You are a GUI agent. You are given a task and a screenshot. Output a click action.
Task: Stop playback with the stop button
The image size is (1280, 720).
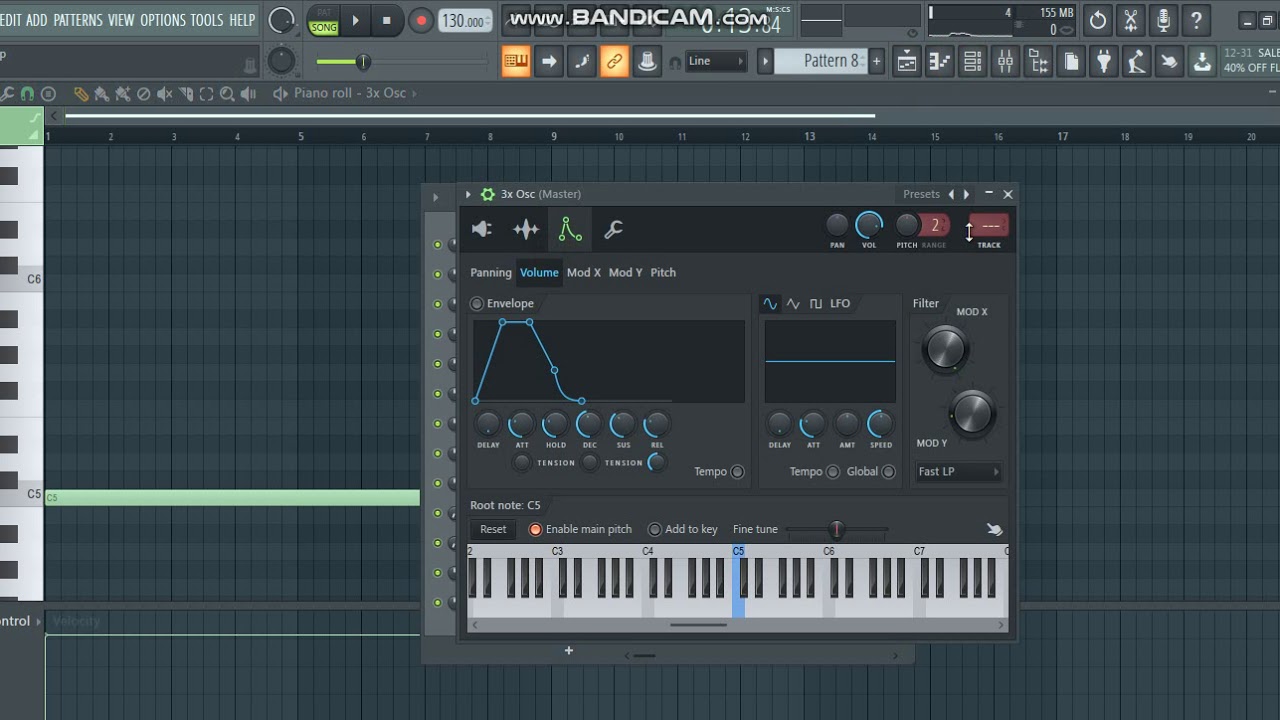386,20
